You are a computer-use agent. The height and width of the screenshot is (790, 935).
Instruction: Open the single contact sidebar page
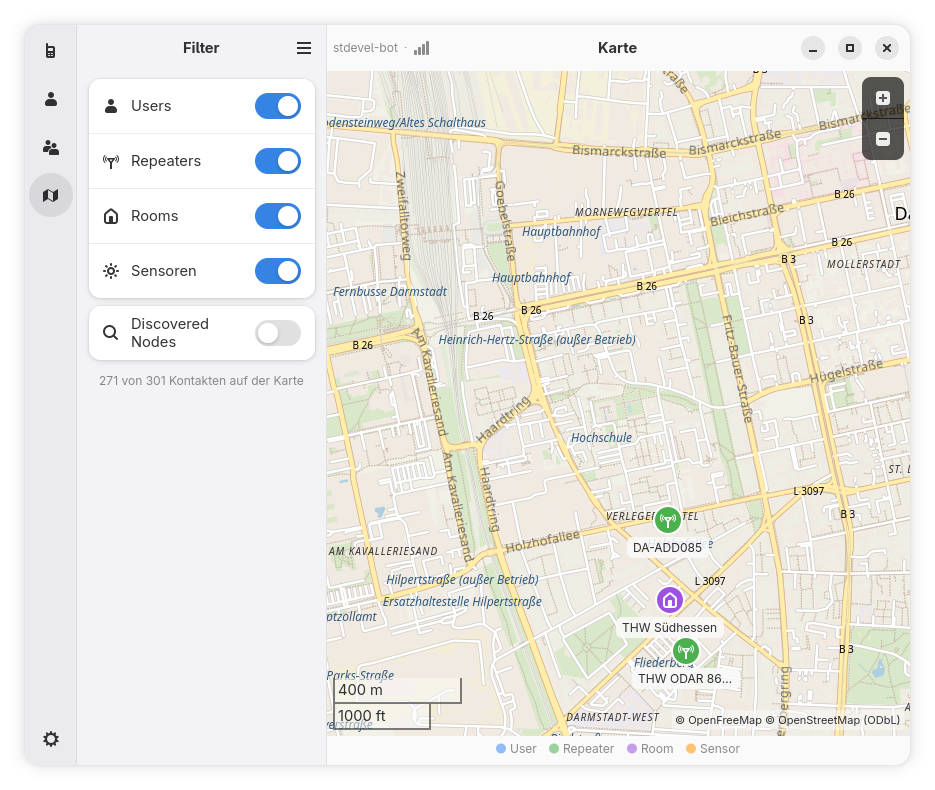51,99
